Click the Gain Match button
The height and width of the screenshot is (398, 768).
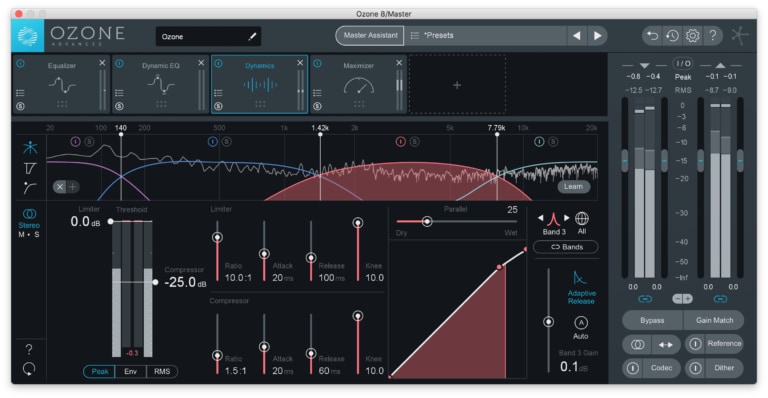coord(714,320)
